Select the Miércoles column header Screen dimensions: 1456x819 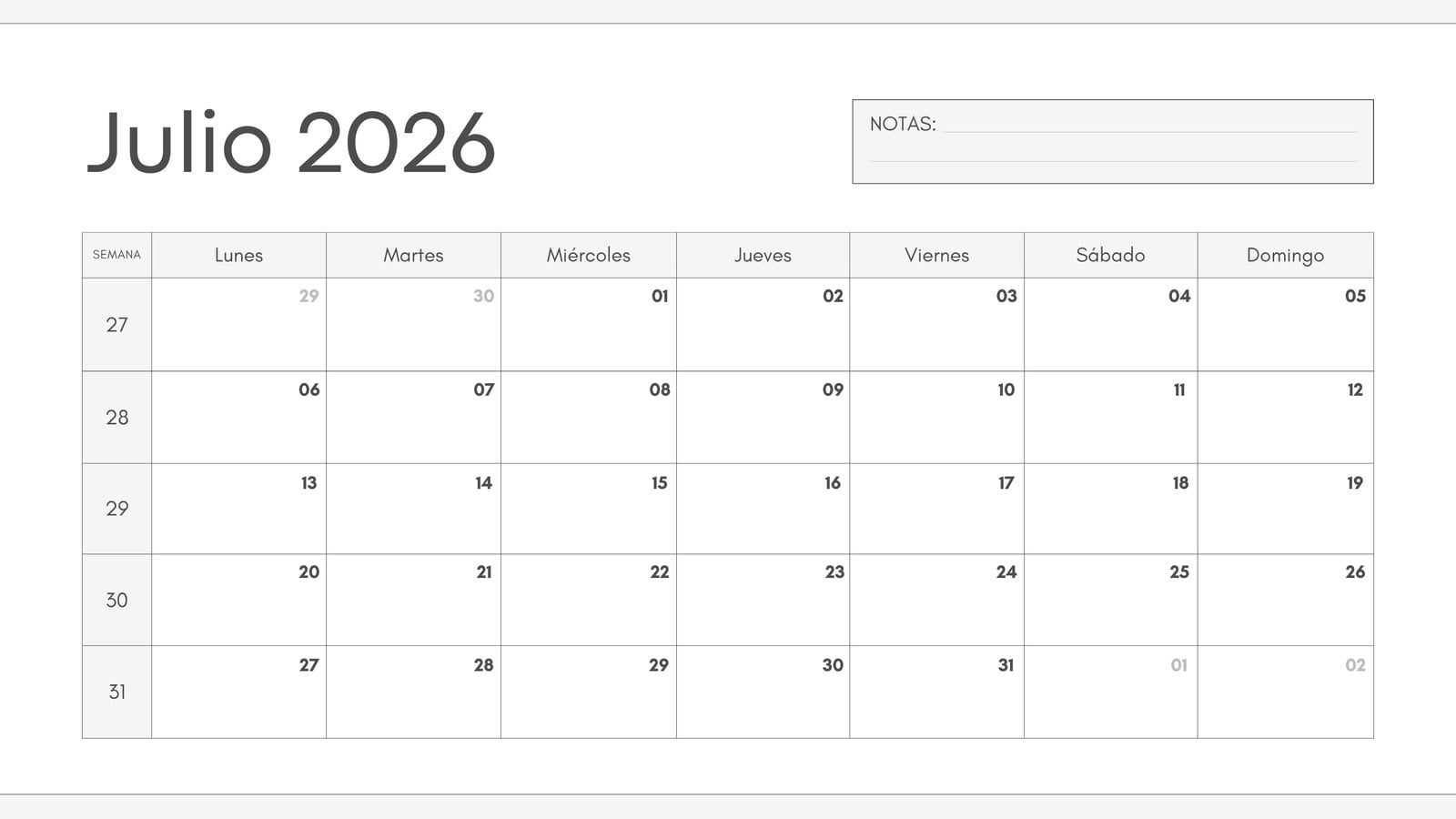[x=589, y=255]
